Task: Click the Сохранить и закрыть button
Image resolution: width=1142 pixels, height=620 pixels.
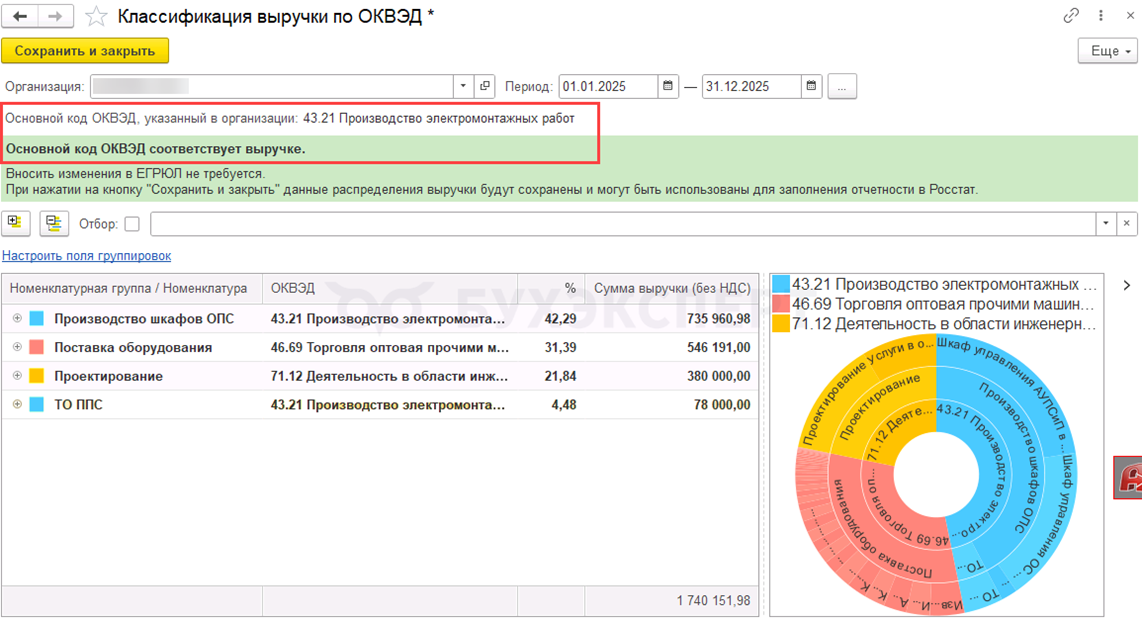Action: (x=85, y=51)
